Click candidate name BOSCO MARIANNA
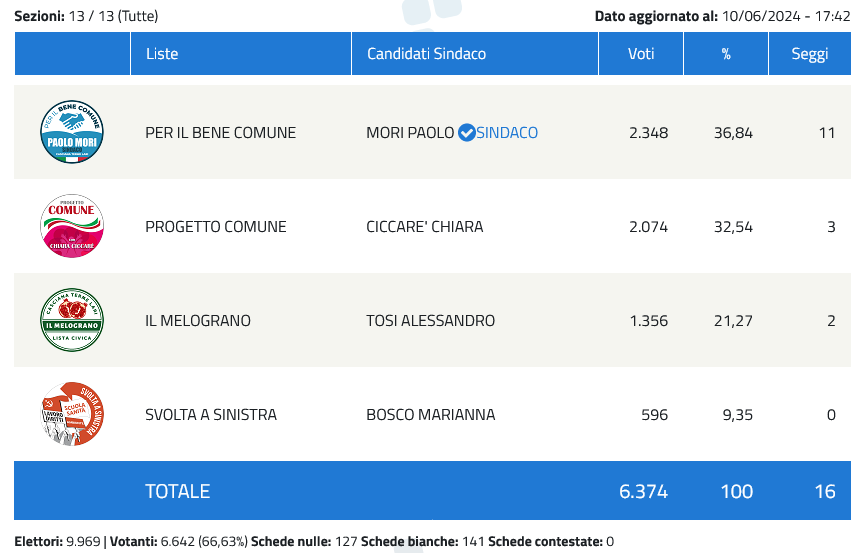 click(x=431, y=414)
